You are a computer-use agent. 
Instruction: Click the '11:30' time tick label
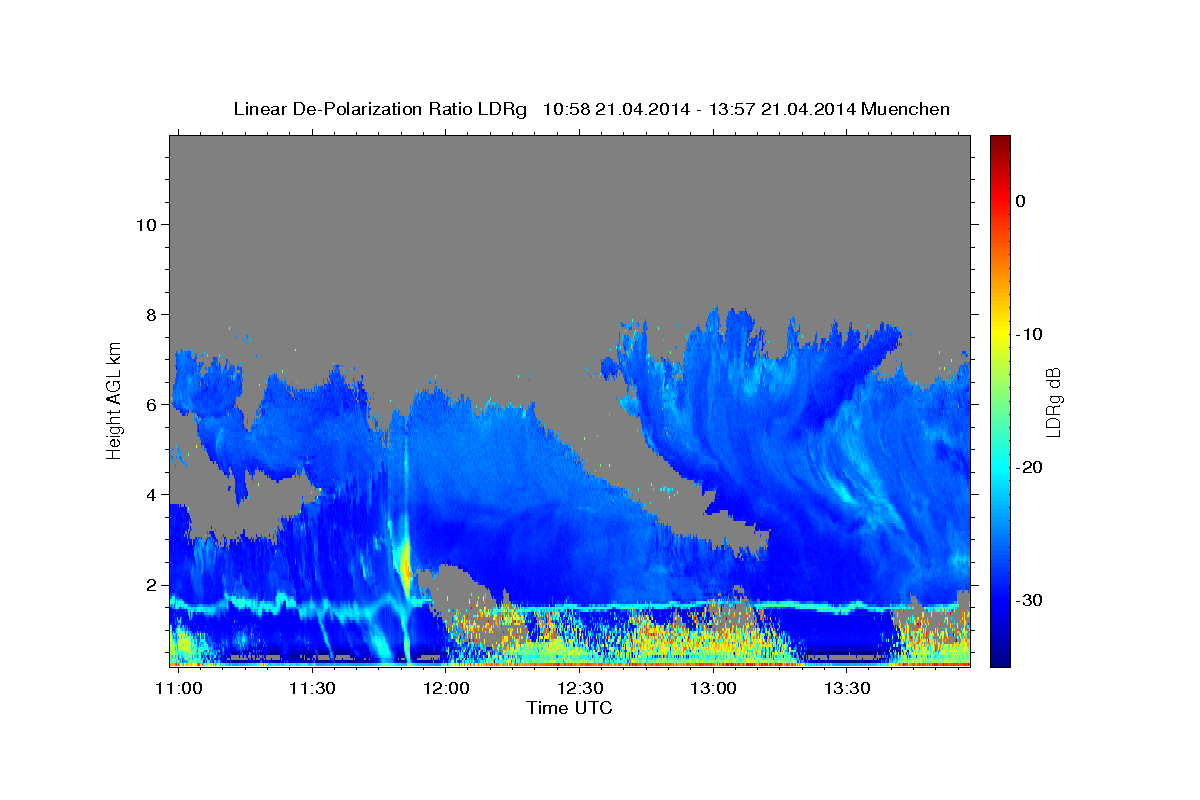(x=312, y=688)
